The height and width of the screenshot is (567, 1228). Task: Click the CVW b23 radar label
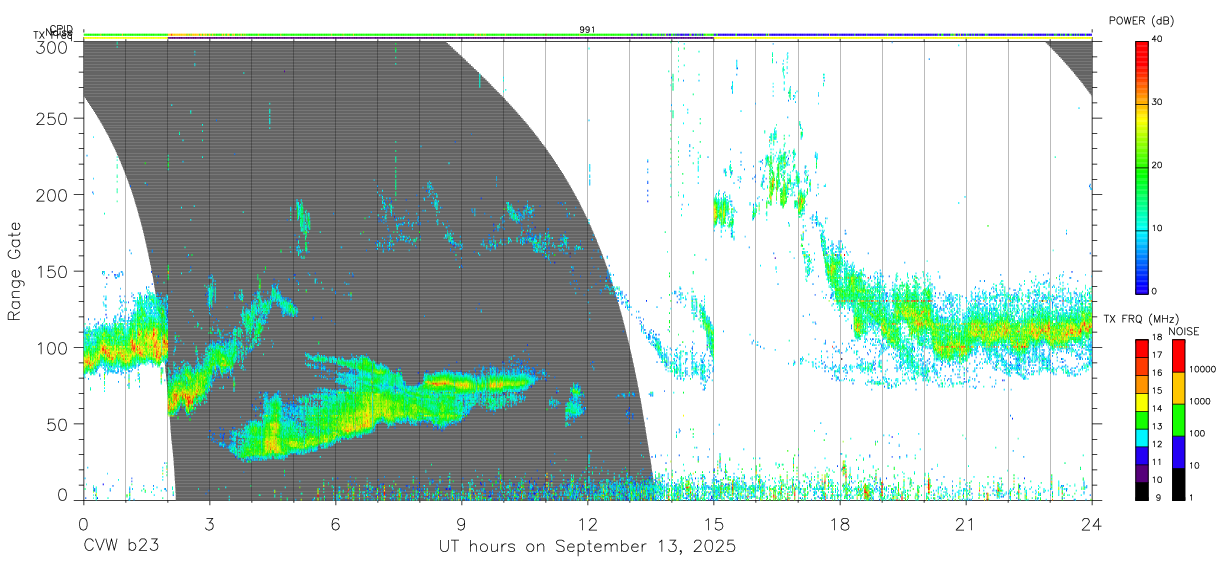point(121,547)
